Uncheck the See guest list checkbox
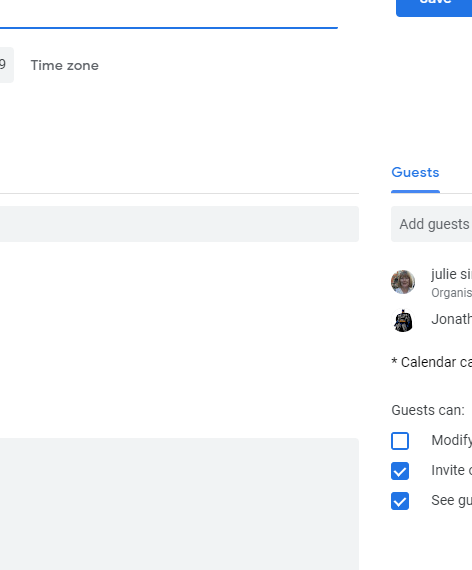The width and height of the screenshot is (472, 570). point(400,501)
